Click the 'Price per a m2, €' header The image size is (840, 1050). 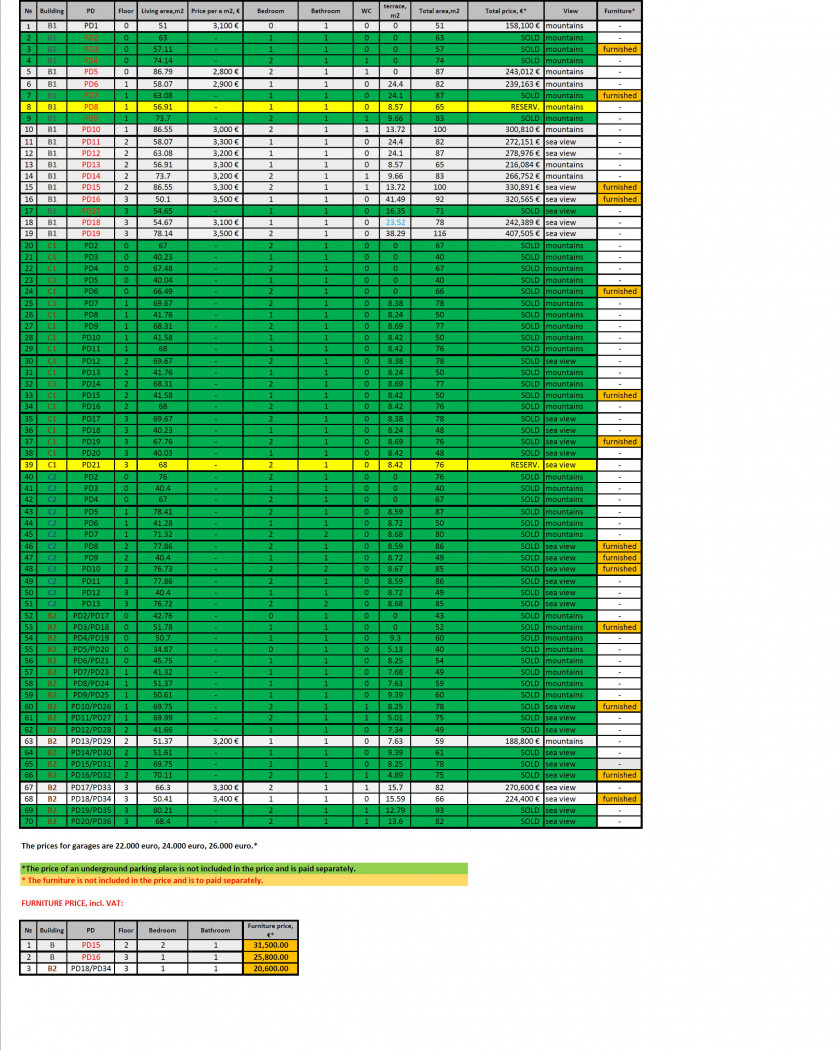pos(215,11)
